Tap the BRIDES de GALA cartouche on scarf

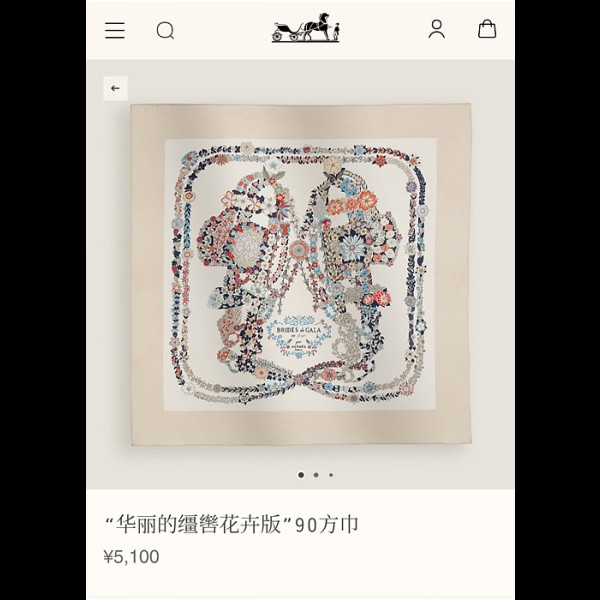coord(299,337)
